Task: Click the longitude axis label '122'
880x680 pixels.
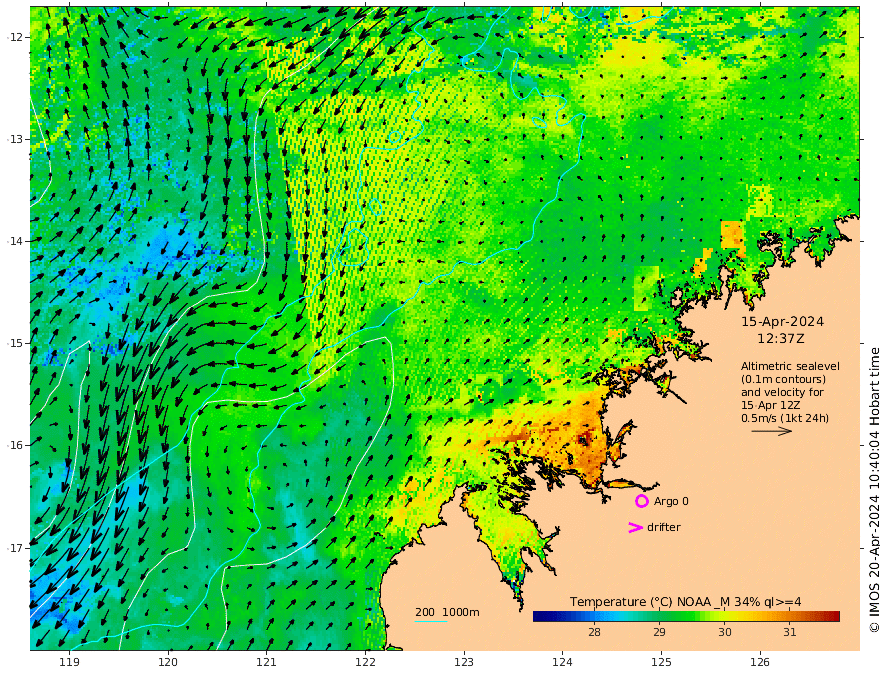Action: pos(365,662)
